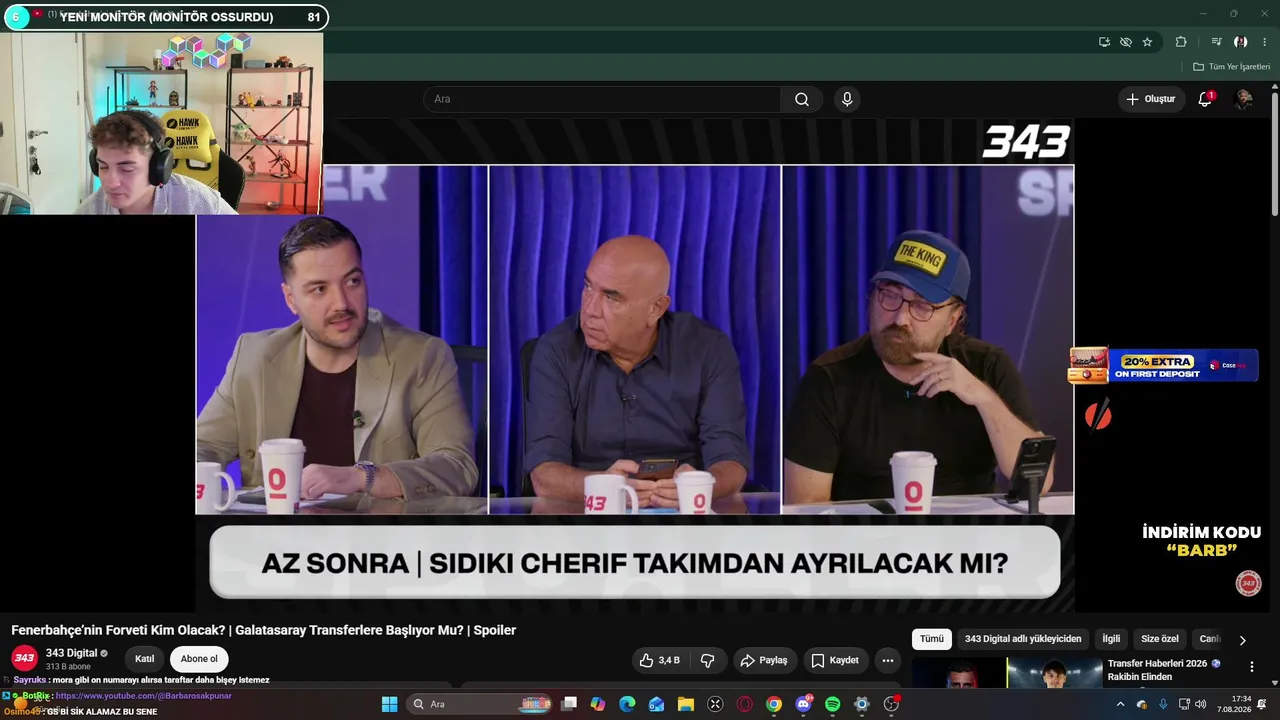Open the YouTube account avatar menu

pos(1244,99)
